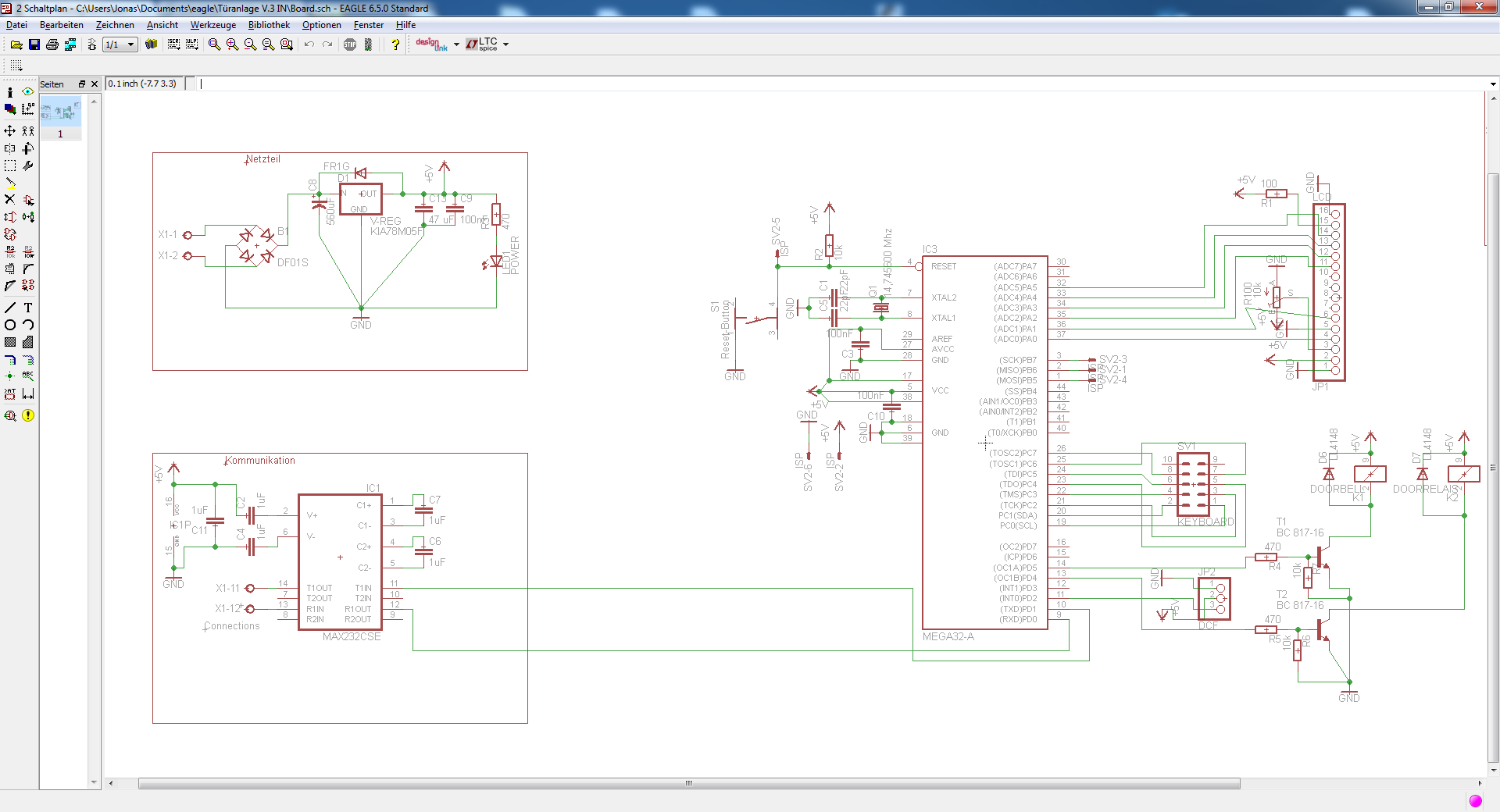
Task: Select the Move tool in the left palette
Action: 10,130
